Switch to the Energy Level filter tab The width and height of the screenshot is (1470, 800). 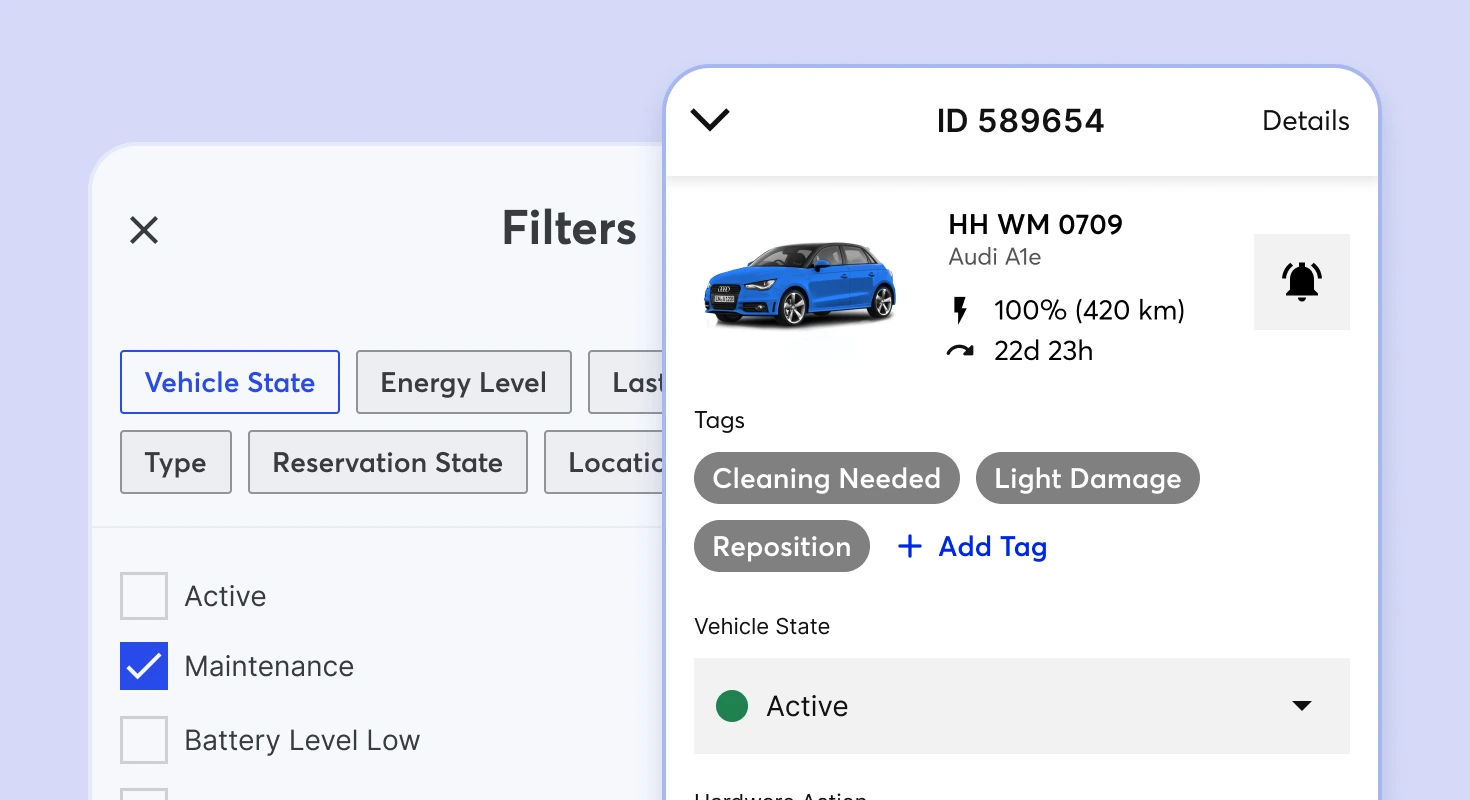[x=463, y=382]
